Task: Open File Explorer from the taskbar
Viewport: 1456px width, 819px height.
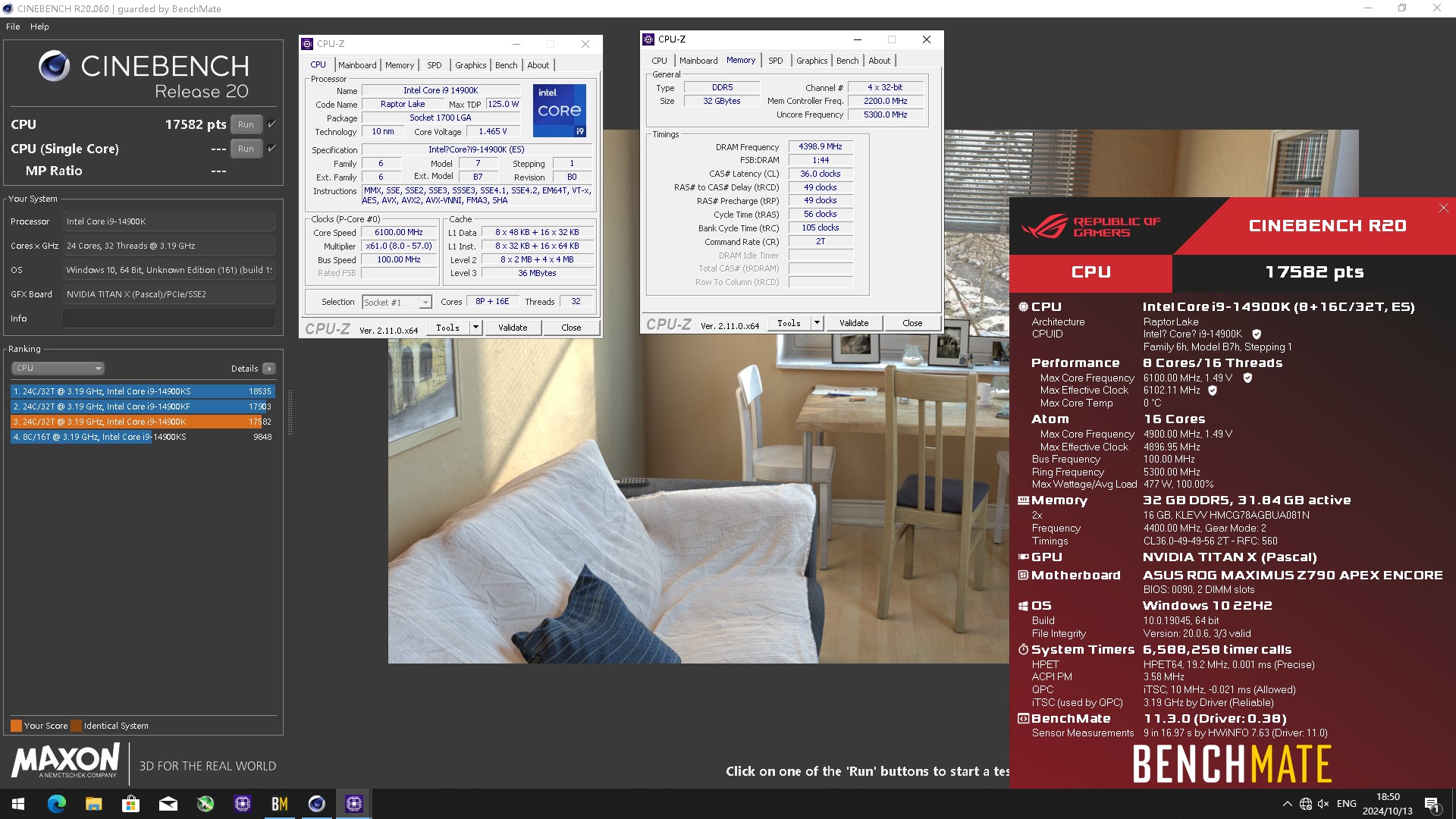Action: click(93, 804)
